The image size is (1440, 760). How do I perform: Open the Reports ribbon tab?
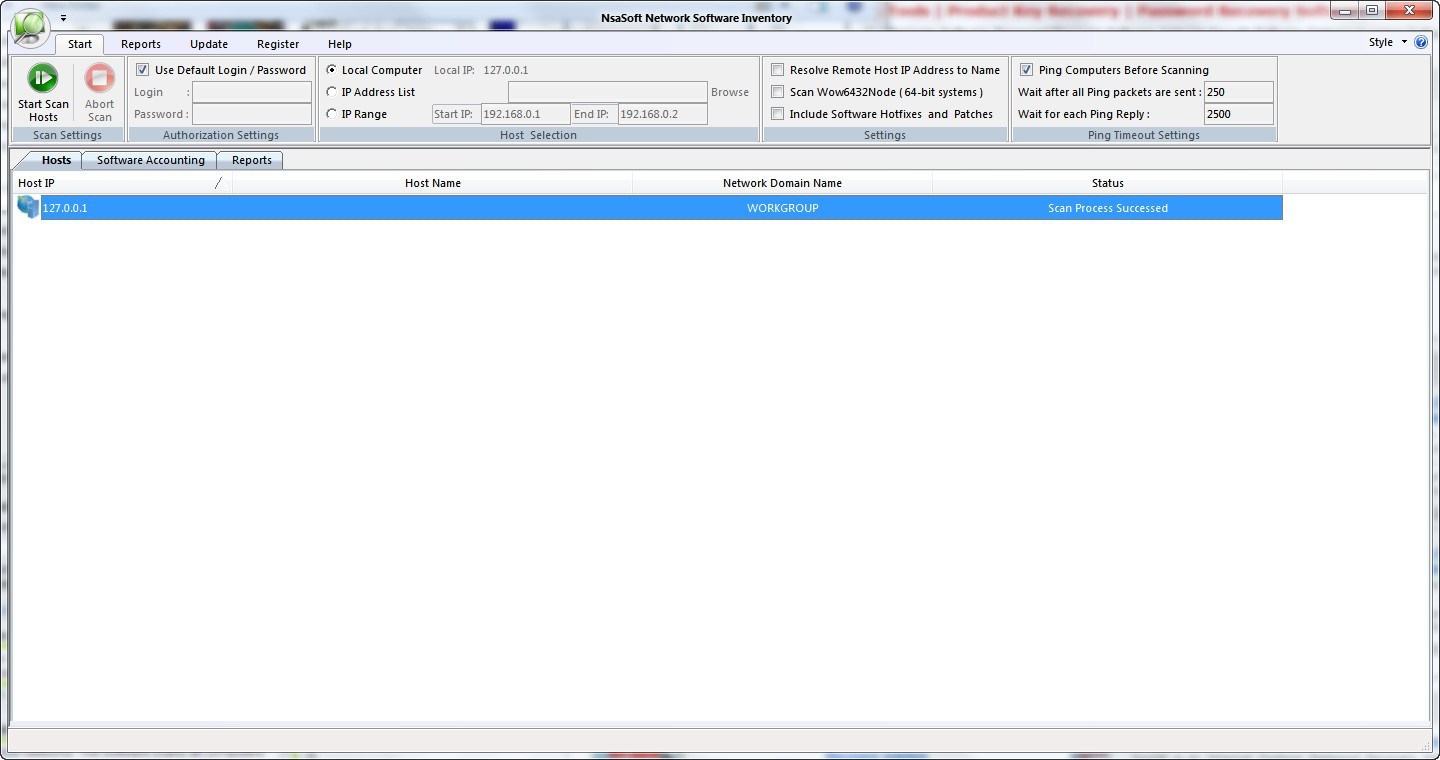[x=141, y=44]
